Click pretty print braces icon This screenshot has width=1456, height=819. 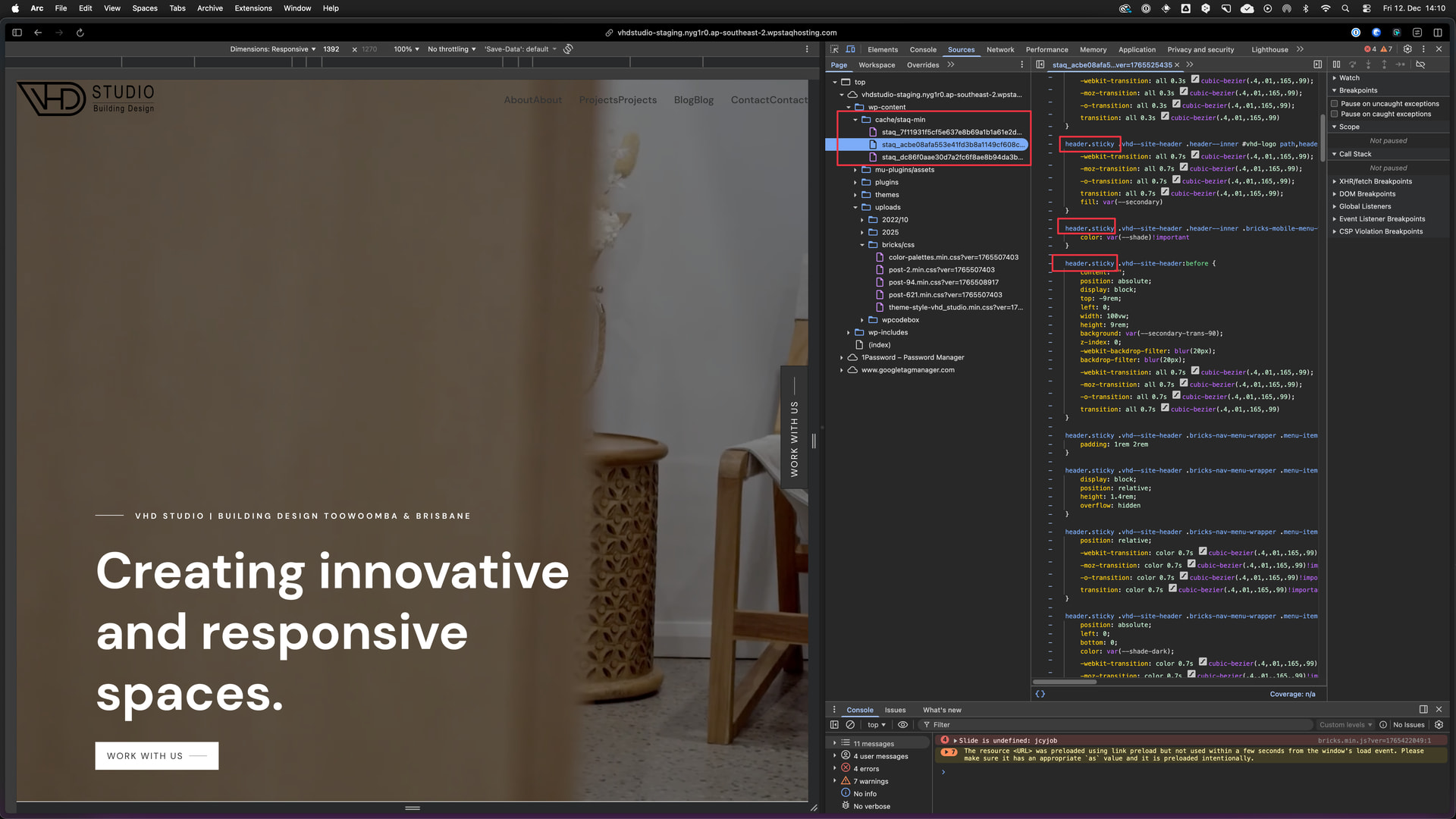(1040, 694)
